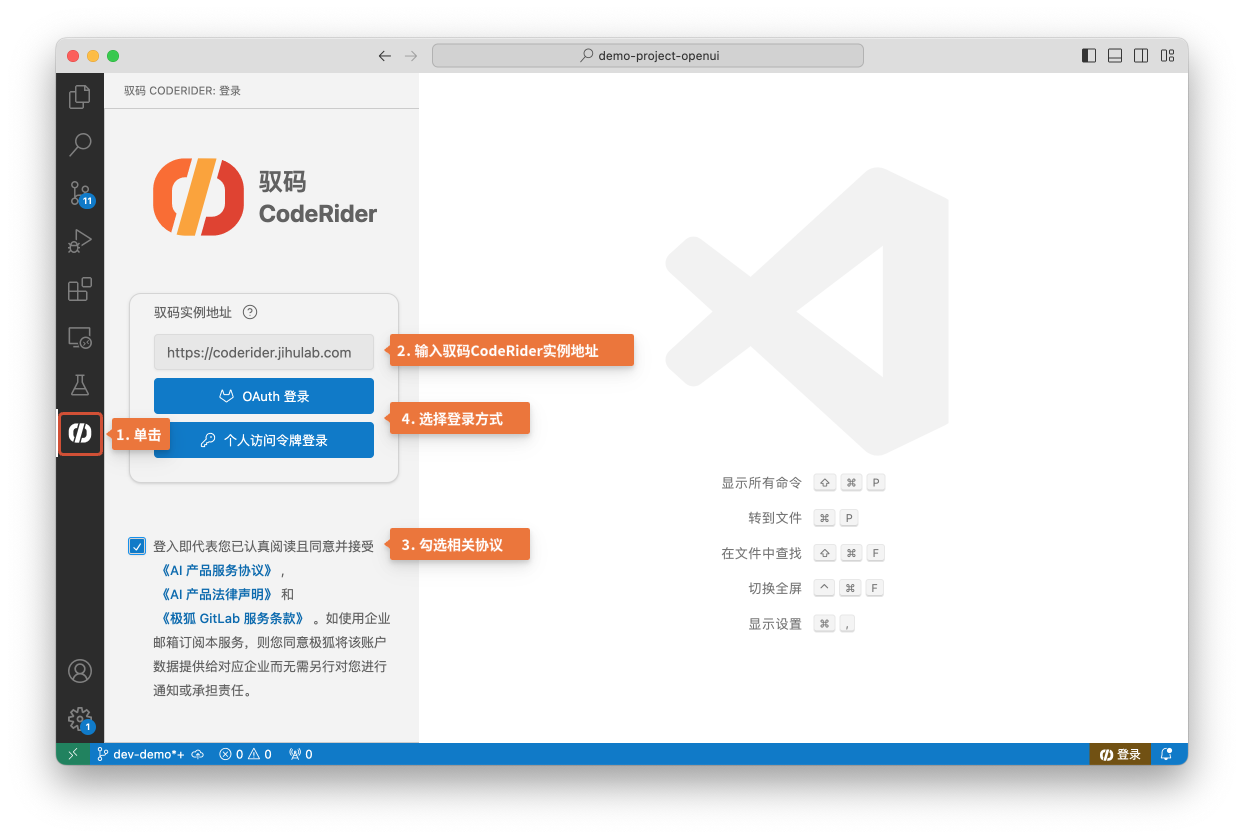The height and width of the screenshot is (839, 1244).
Task: Open the Explorer view in activity bar
Action: coord(79,97)
